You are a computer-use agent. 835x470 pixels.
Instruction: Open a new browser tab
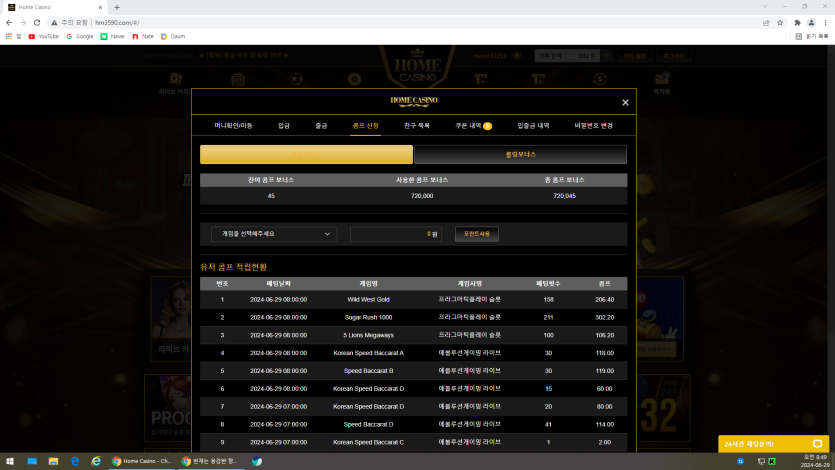(x=117, y=7)
